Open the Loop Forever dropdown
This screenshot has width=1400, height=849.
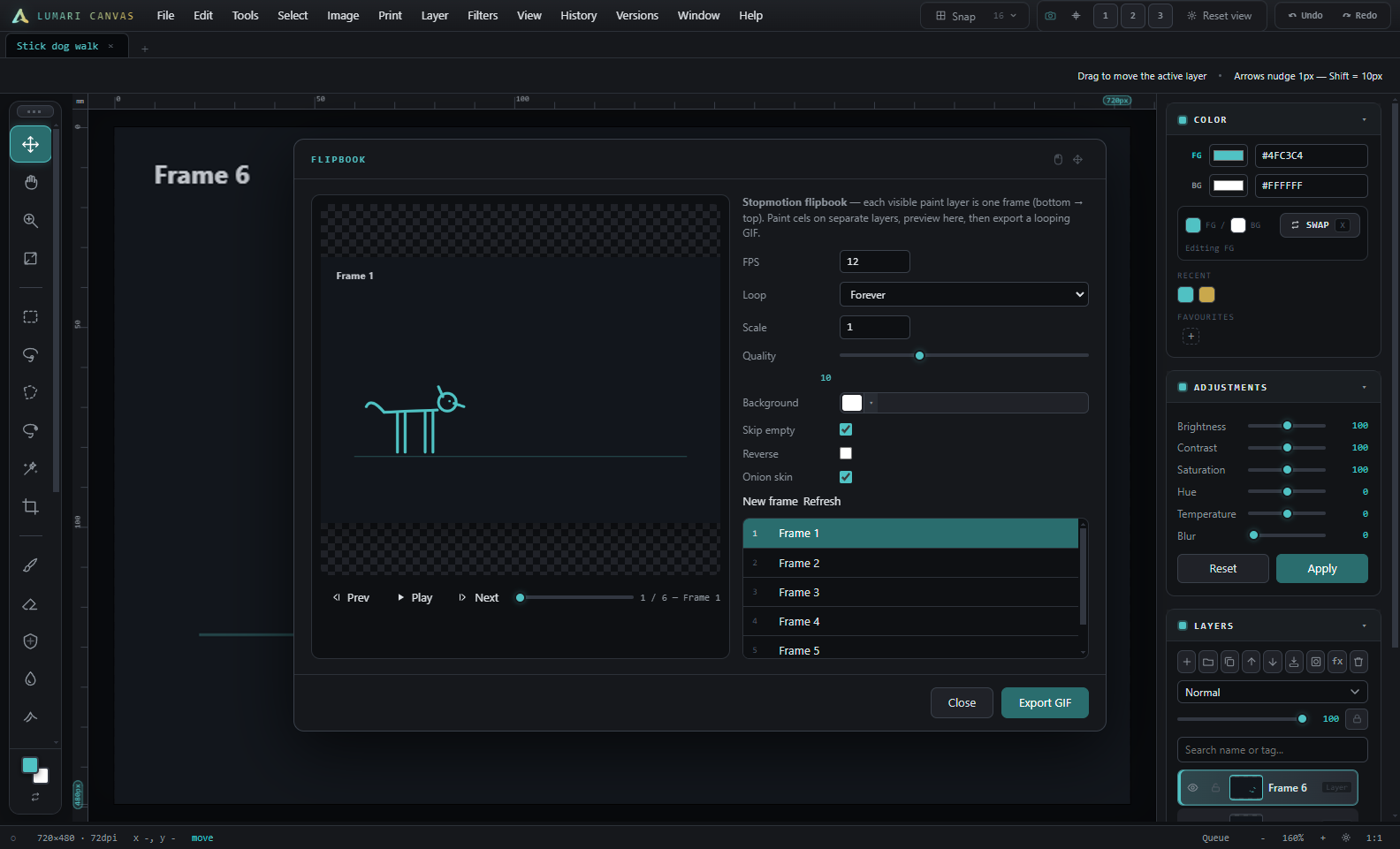pos(963,294)
